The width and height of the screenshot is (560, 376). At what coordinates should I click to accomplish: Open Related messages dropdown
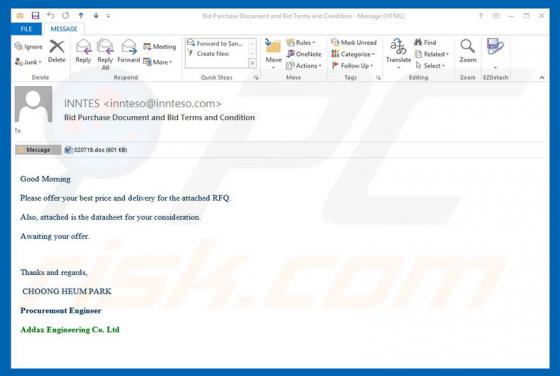pos(431,54)
